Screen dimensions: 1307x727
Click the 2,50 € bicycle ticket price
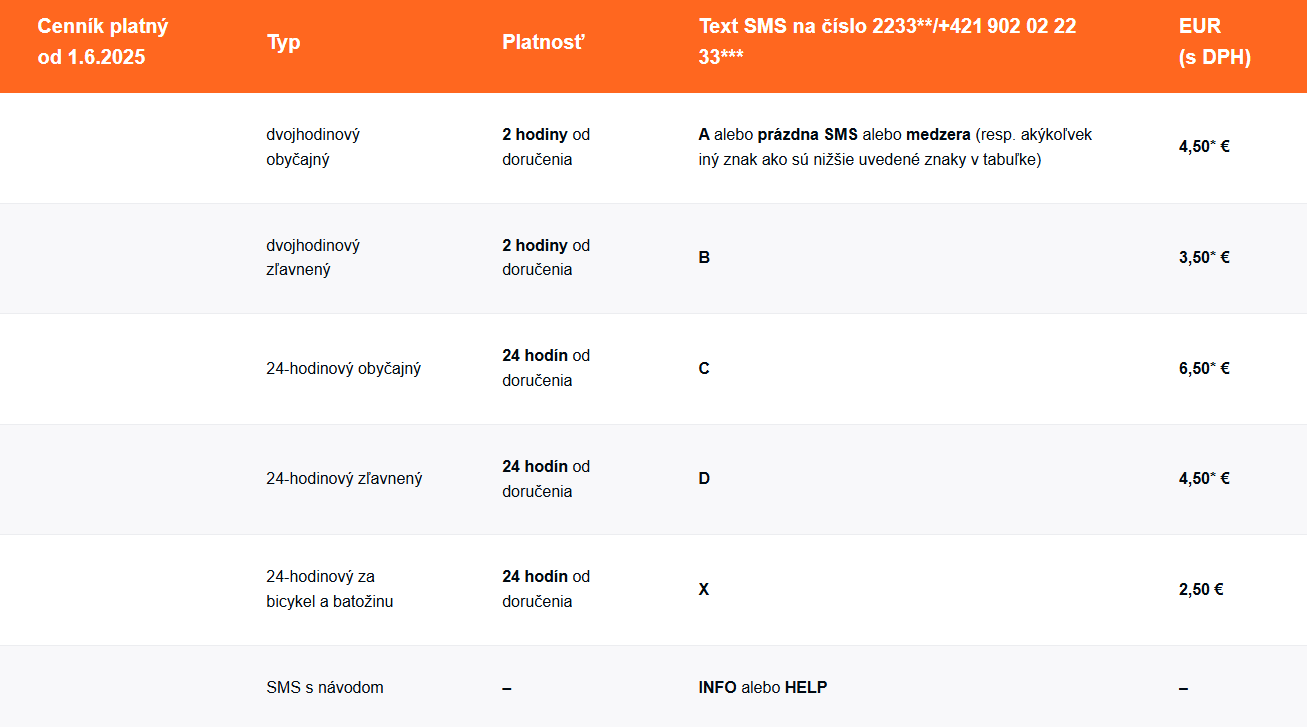pyautogui.click(x=1201, y=589)
